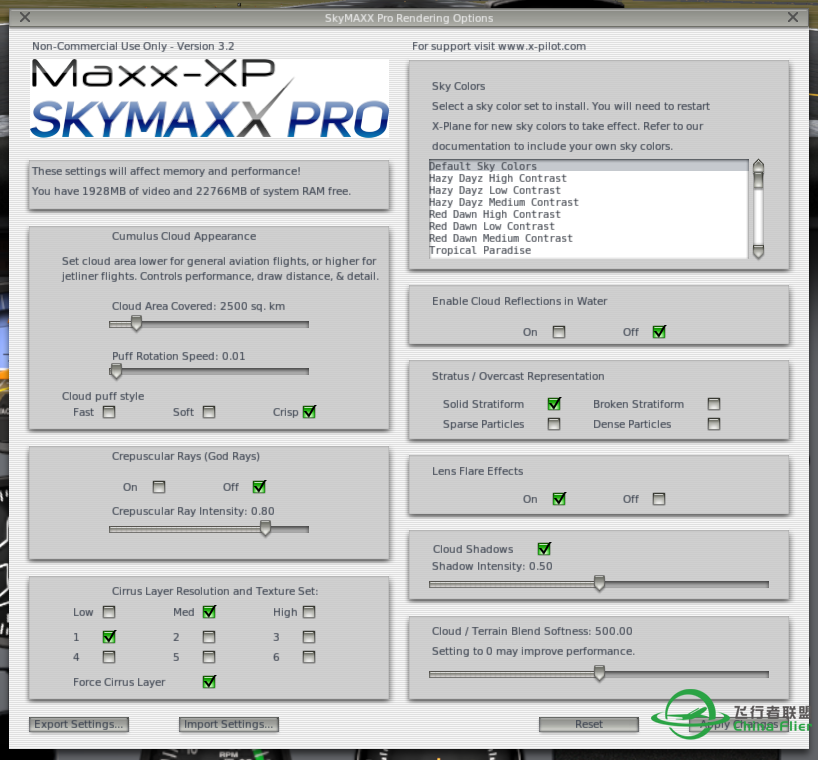Turn Crepuscular Rays On

coord(159,487)
